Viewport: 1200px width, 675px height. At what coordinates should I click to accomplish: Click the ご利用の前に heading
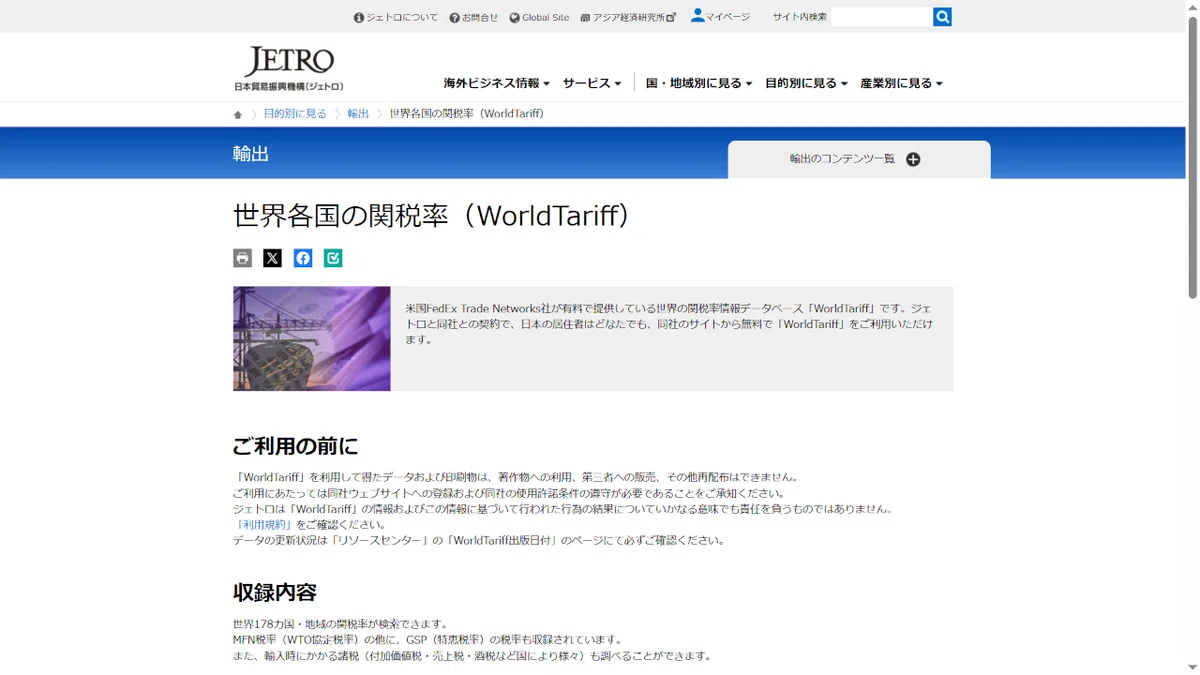pos(295,446)
